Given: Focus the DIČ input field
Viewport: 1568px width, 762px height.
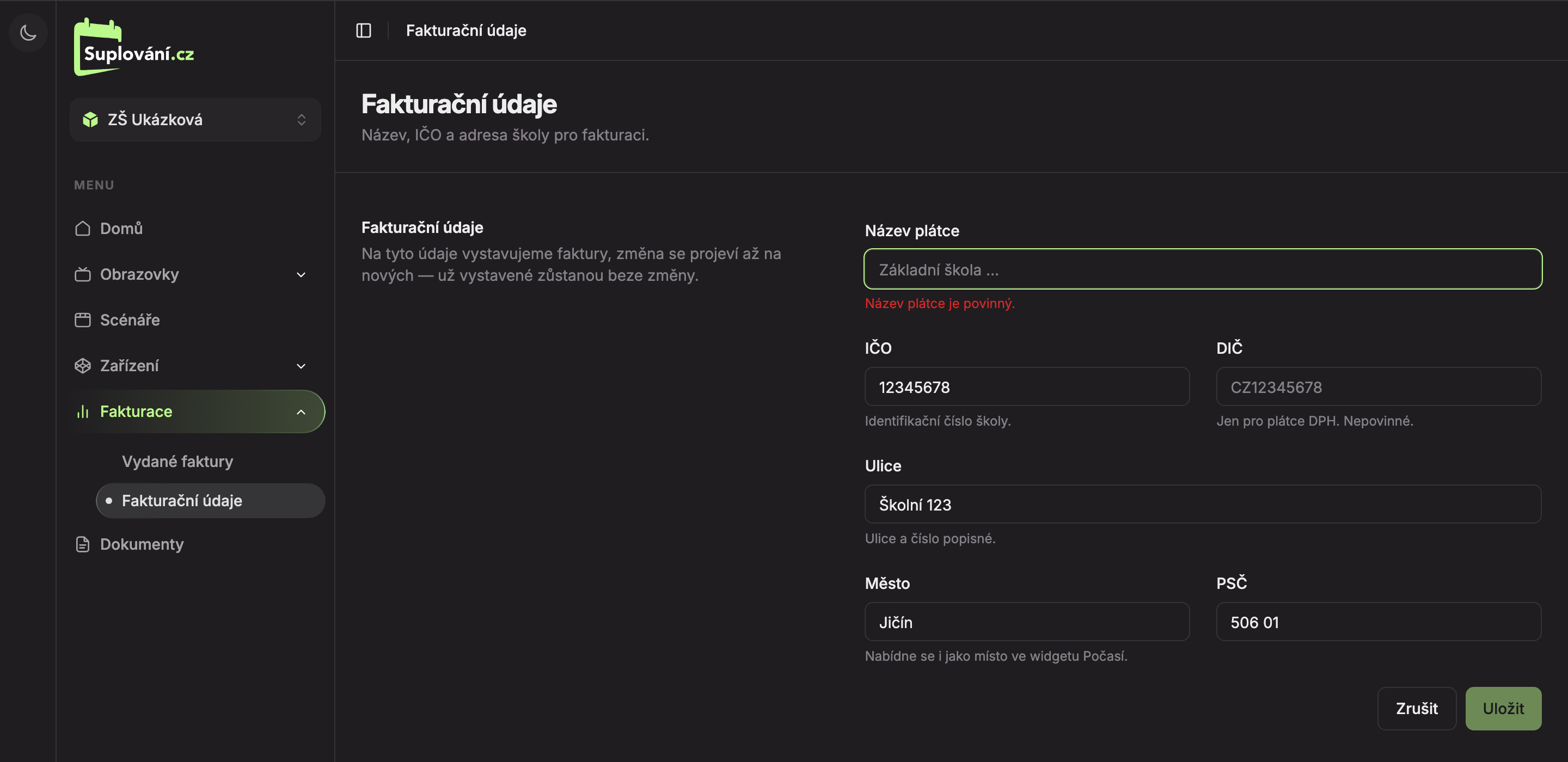Looking at the screenshot, I should 1378,386.
